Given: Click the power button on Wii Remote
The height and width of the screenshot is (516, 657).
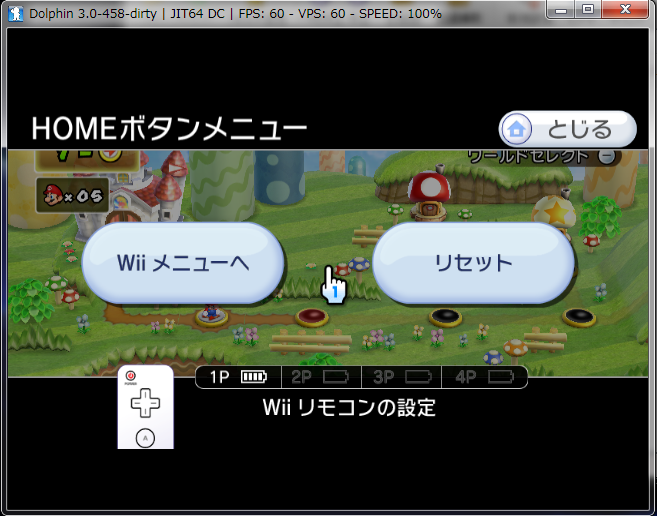Looking at the screenshot, I should tap(131, 376).
